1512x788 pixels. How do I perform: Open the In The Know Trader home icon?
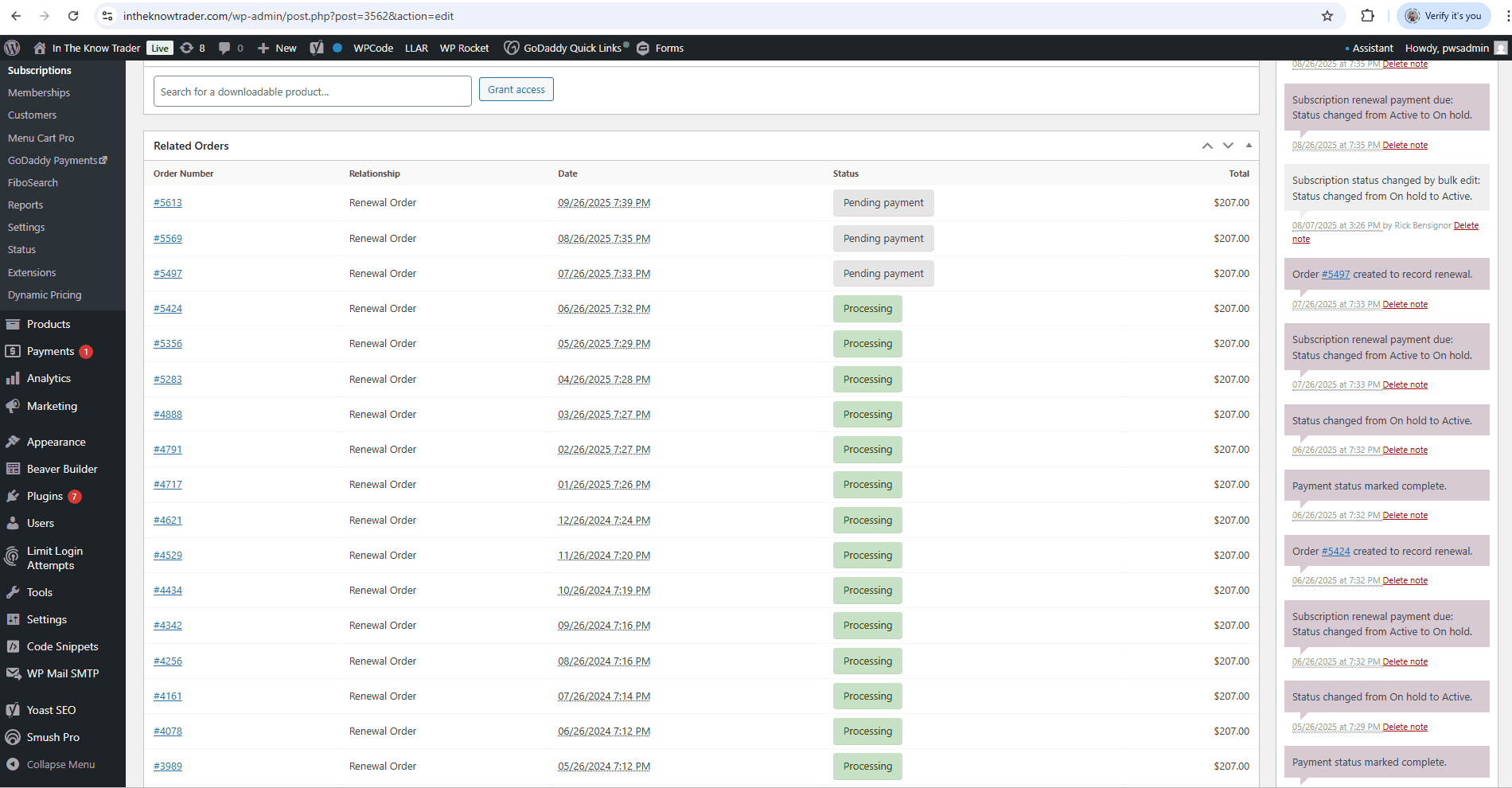click(40, 48)
